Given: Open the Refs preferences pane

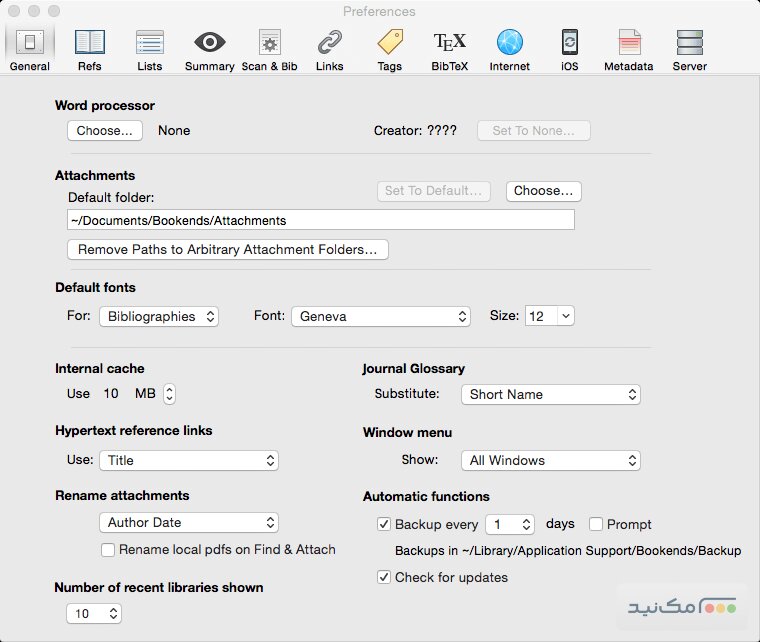Looking at the screenshot, I should click(89, 49).
